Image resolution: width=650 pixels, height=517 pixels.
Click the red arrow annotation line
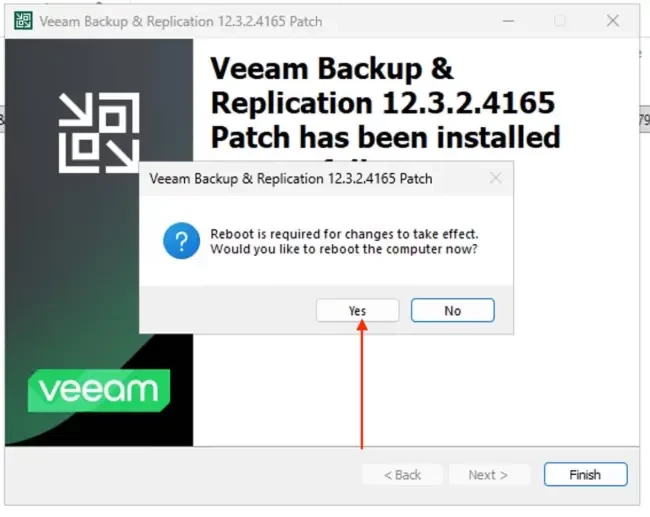362,384
